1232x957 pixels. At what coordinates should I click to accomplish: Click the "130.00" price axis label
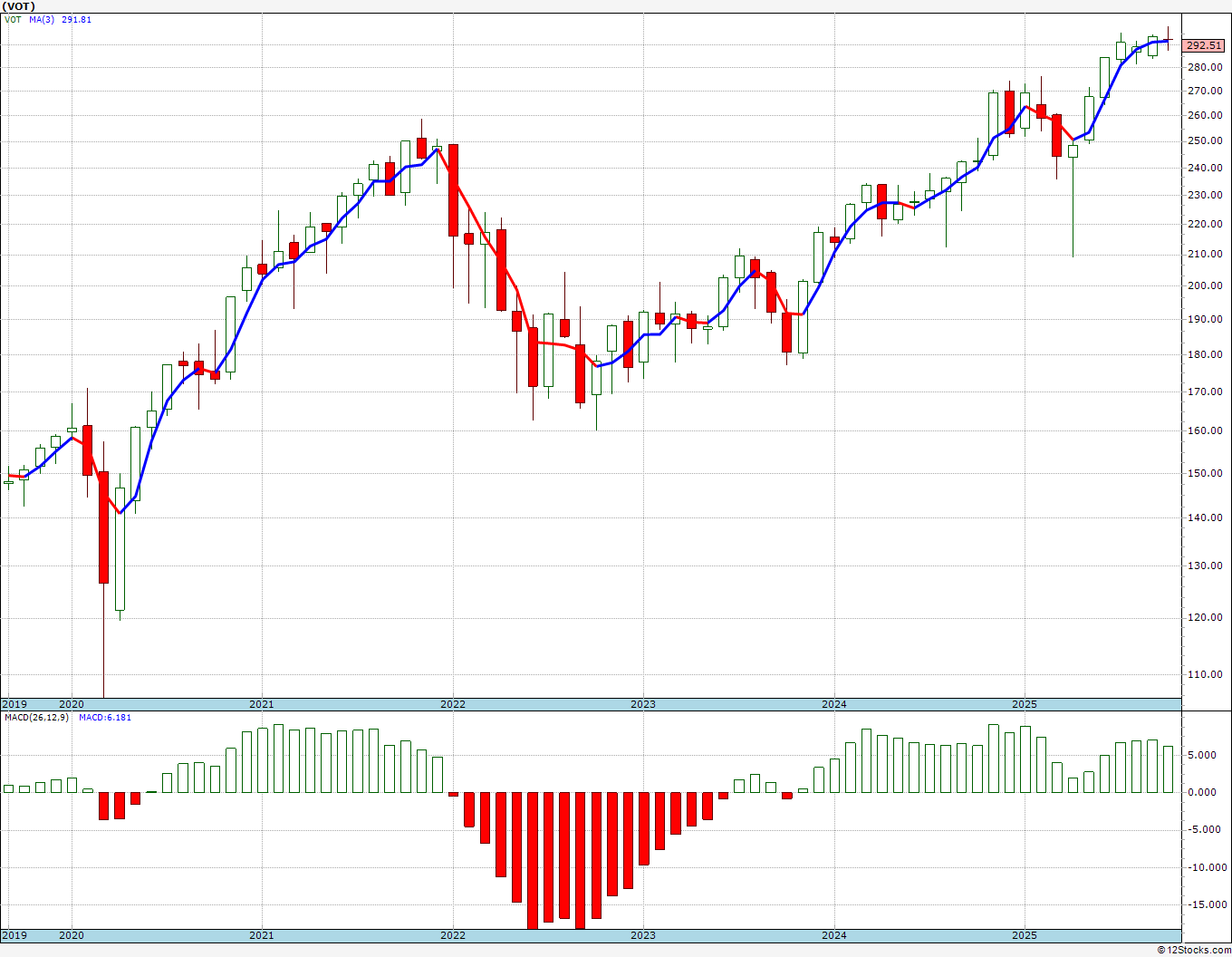[1204, 566]
